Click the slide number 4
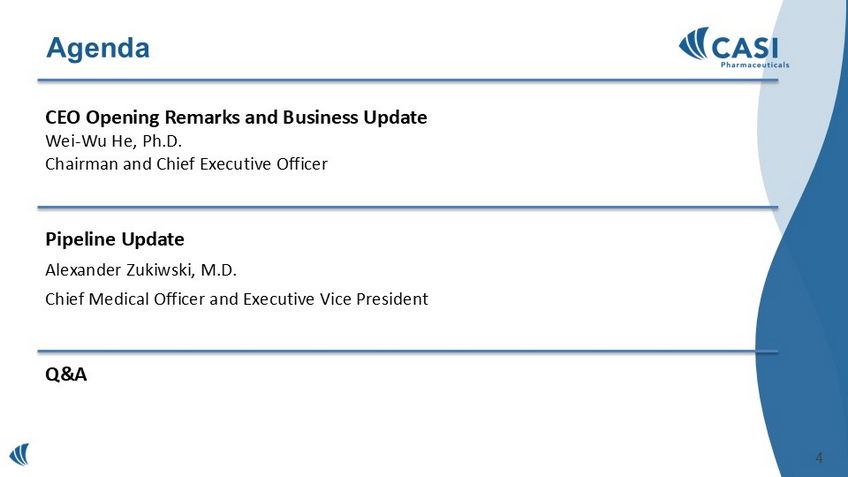This screenshot has height=477, width=848. 819,458
